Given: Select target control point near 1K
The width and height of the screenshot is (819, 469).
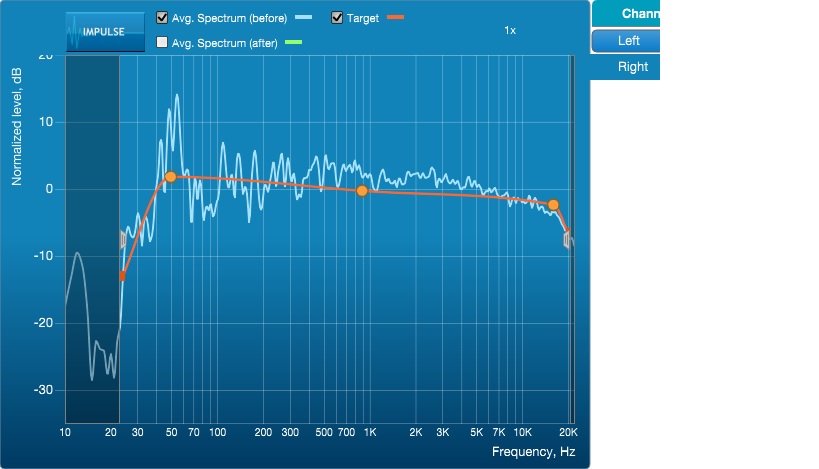Looking at the screenshot, I should pyautogui.click(x=362, y=191).
